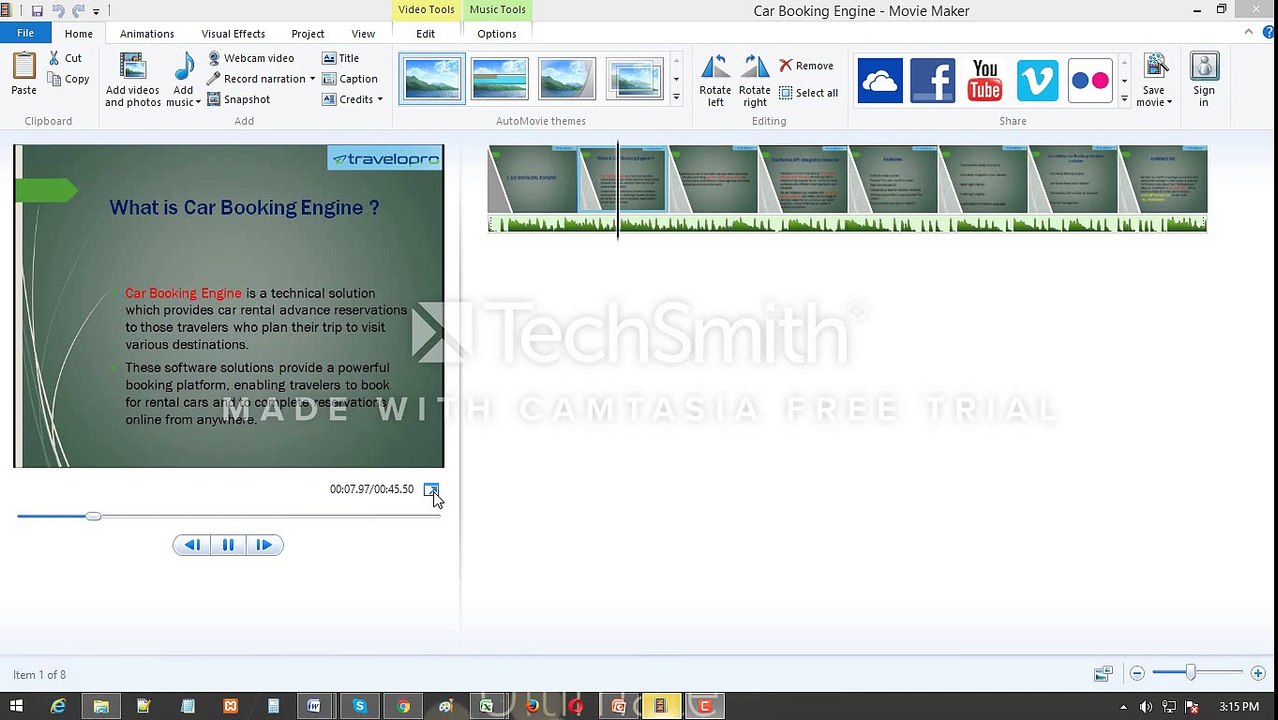Add a Title to the movie

tap(341, 58)
